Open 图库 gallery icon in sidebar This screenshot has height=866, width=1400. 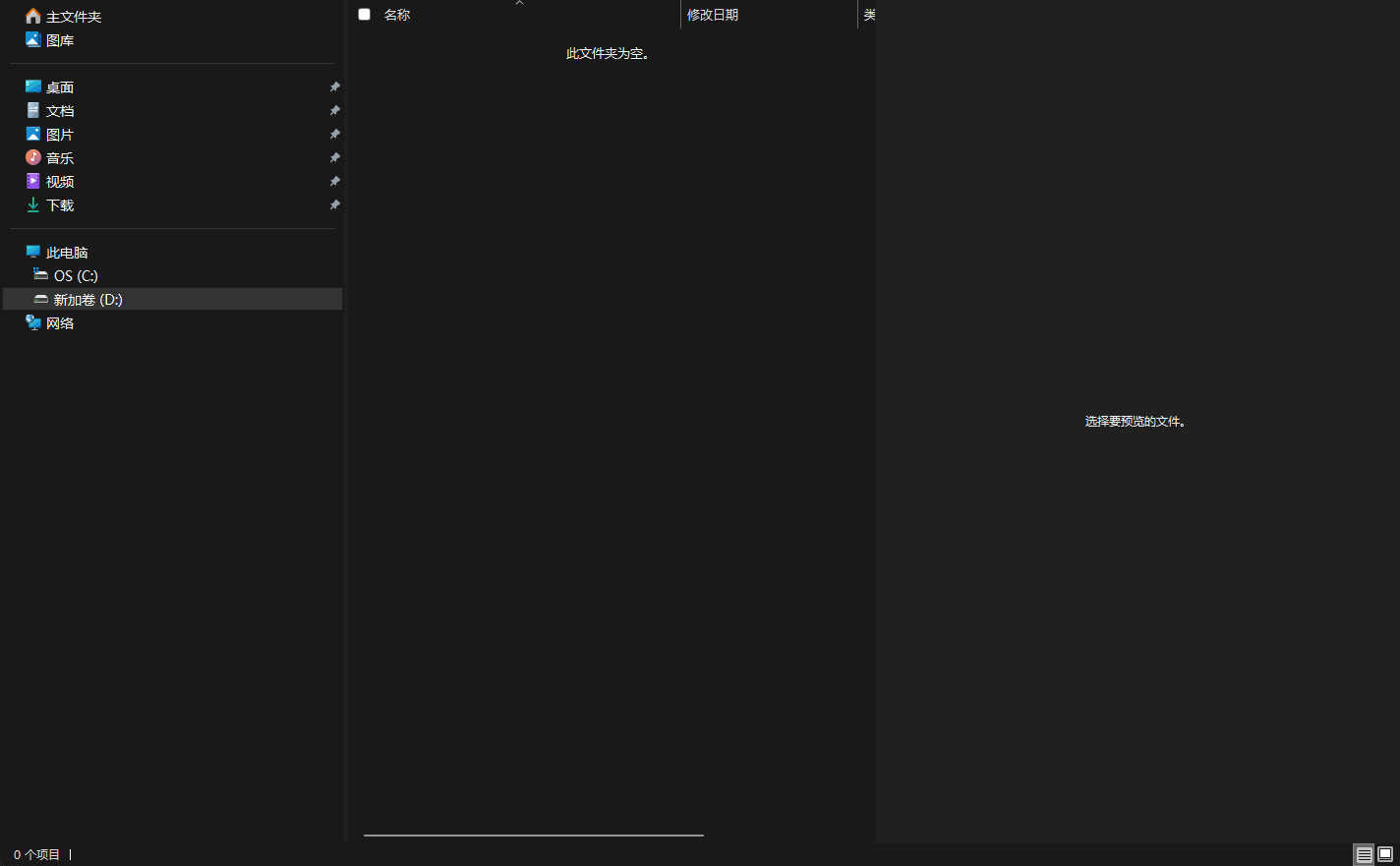click(33, 39)
